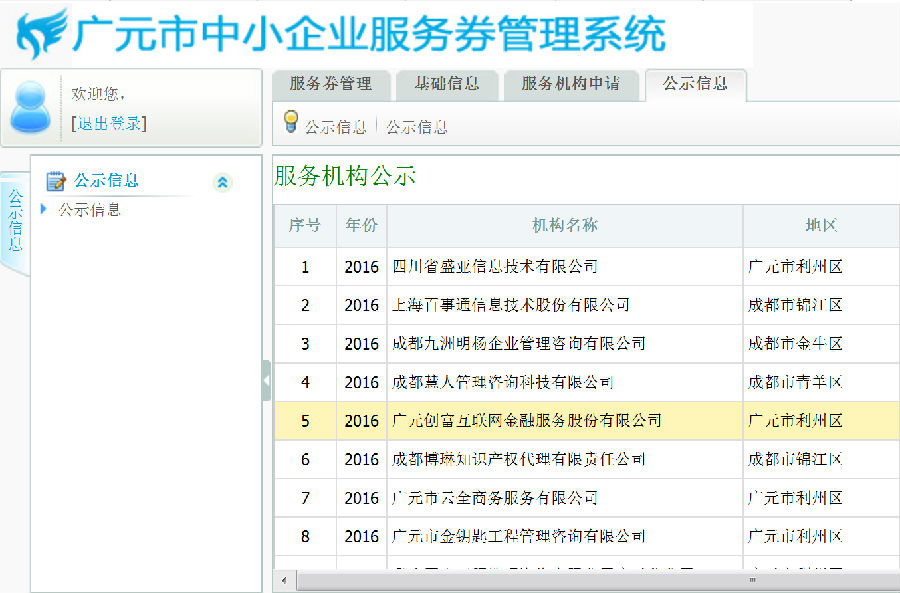This screenshot has width=900, height=593.
Task: Switch to the 基础信息 tab
Action: coord(447,84)
